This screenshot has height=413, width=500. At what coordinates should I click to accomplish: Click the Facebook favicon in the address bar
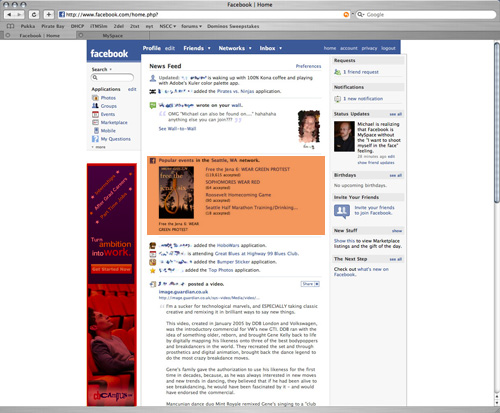61,14
